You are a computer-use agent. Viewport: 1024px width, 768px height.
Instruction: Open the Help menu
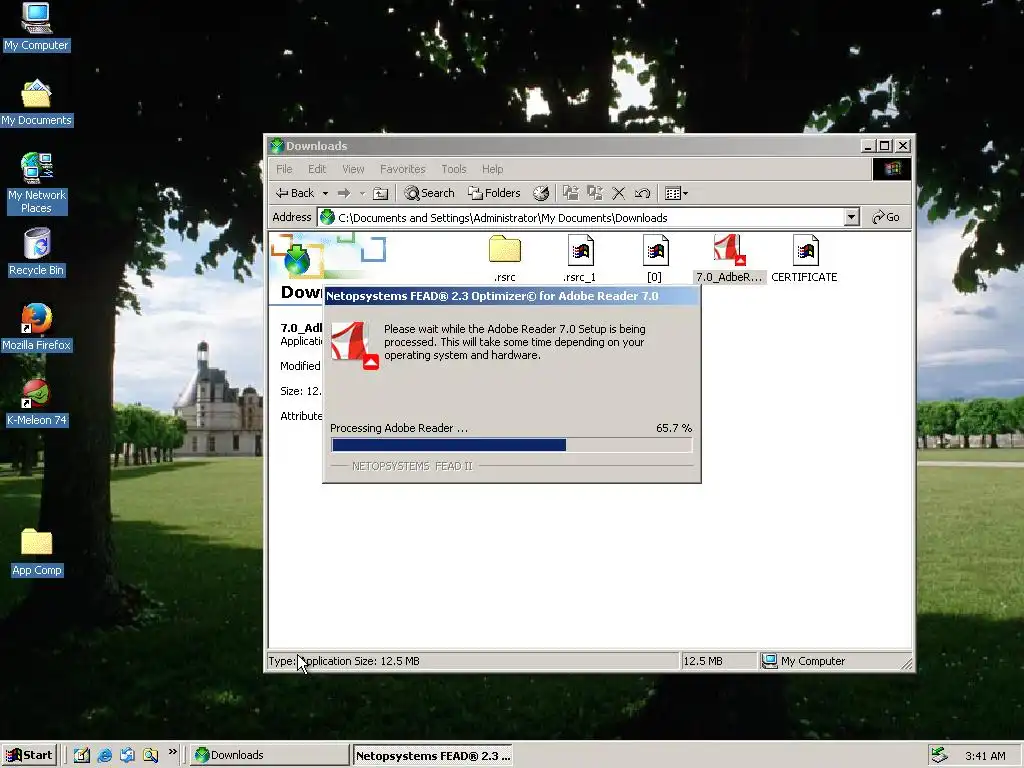[x=492, y=169]
